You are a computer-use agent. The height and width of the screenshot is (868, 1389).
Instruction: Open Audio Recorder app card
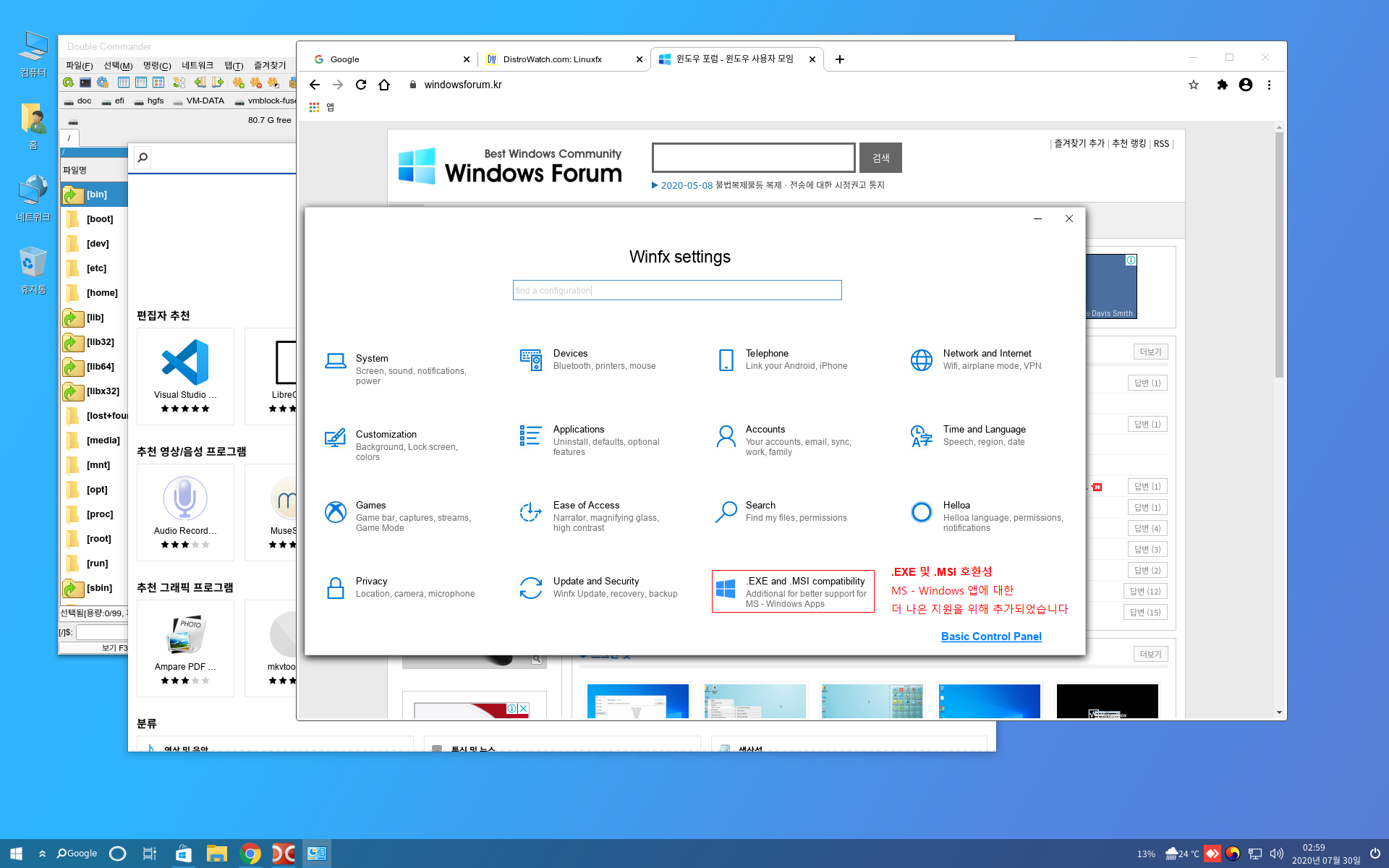[x=185, y=512]
